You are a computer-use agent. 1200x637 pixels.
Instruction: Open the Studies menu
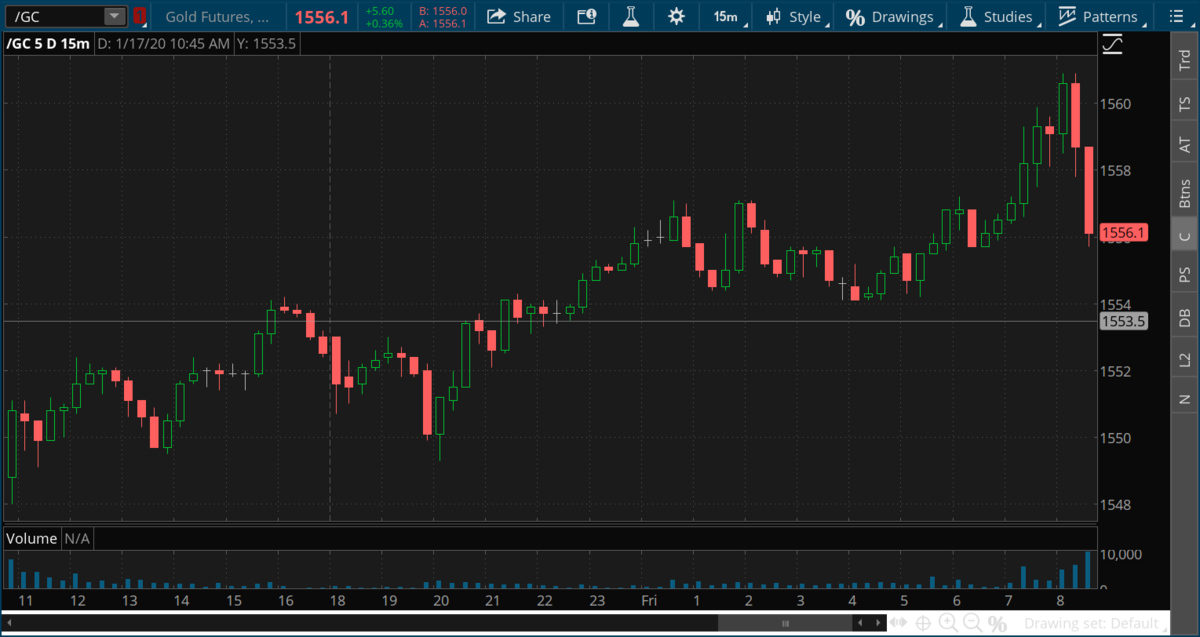(996, 16)
